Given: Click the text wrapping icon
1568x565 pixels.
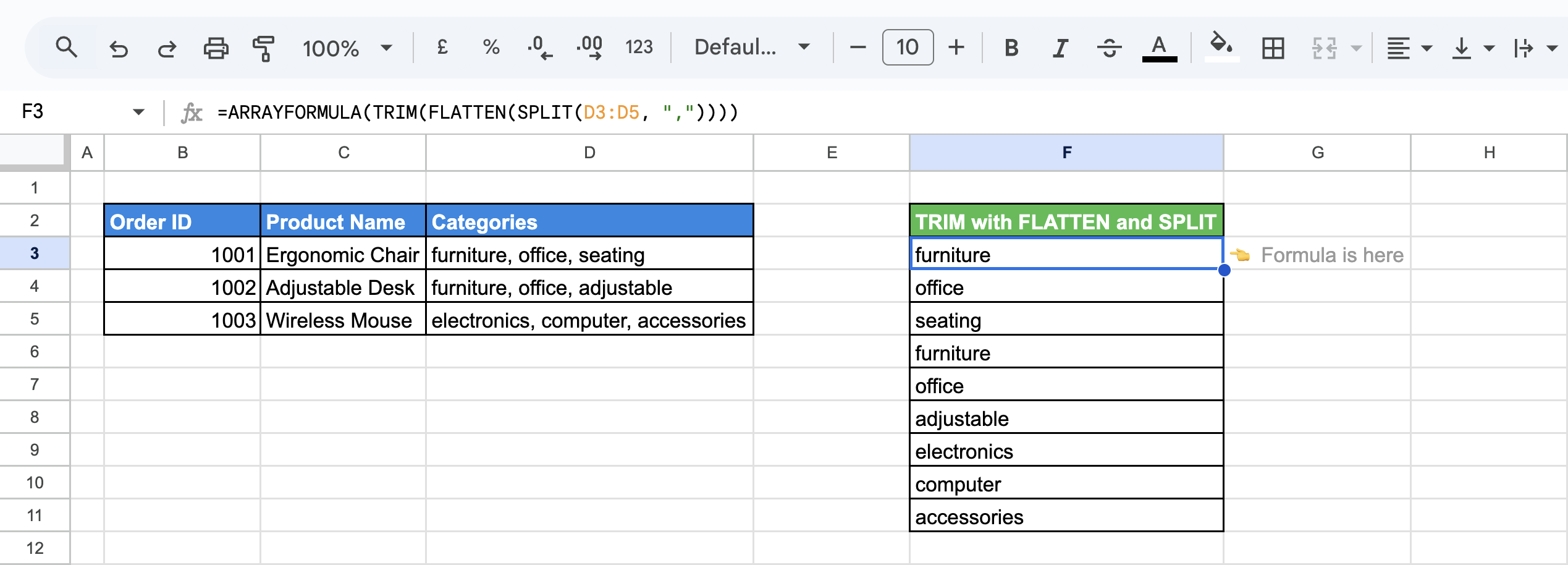Looking at the screenshot, I should 1524,48.
